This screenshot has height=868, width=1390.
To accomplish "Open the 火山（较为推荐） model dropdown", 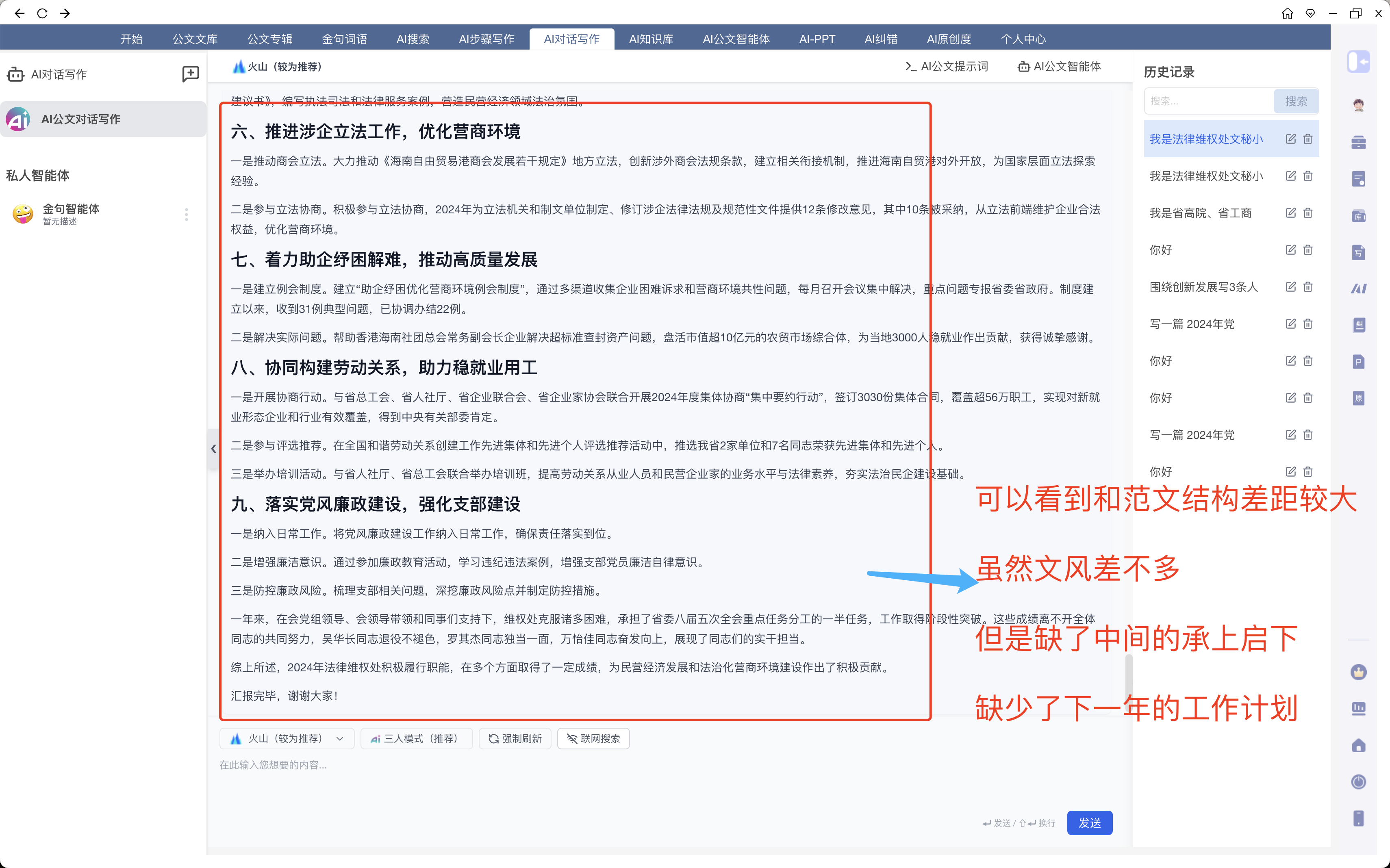I will pyautogui.click(x=287, y=739).
